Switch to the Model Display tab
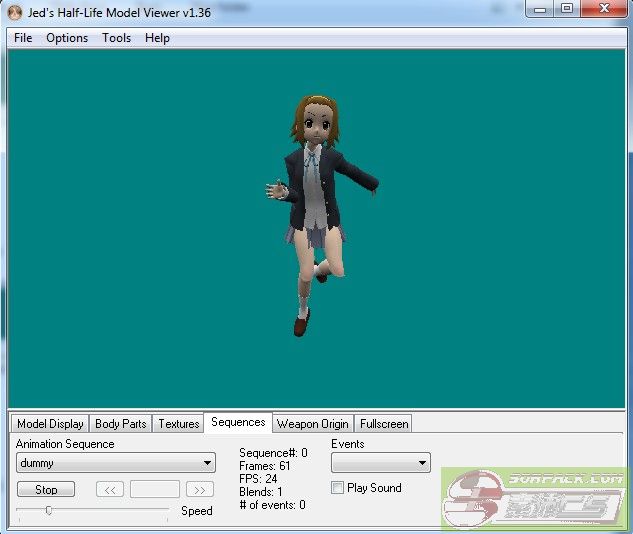This screenshot has height=534, width=633. (x=50, y=424)
